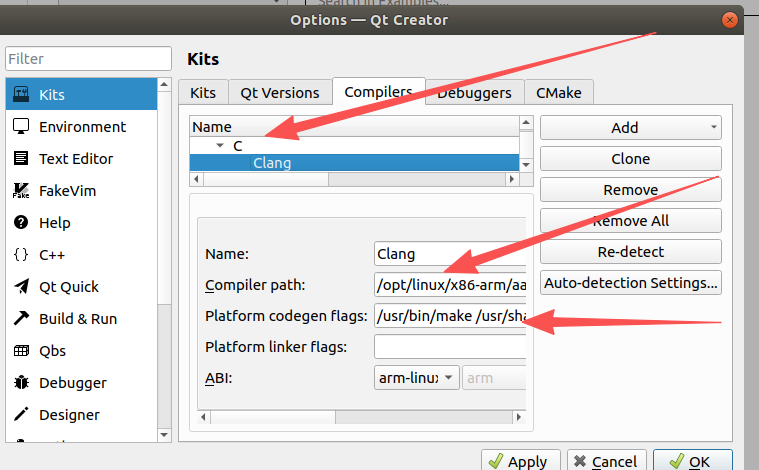Viewport: 759px width, 470px height.
Task: Switch to the Kits tab
Action: tap(203, 92)
